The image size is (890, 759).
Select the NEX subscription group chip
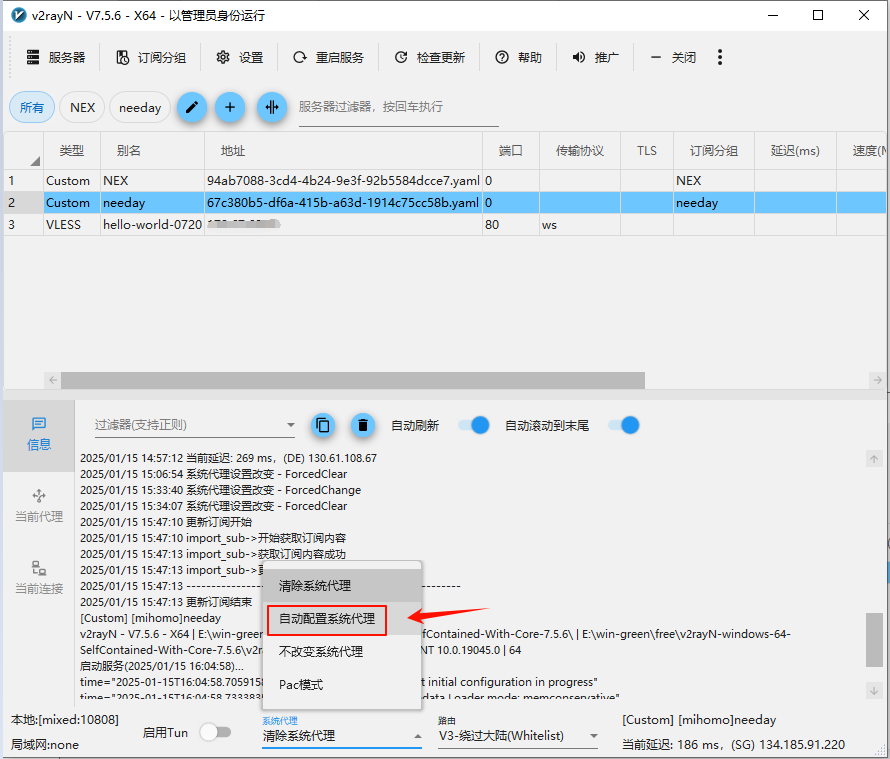82,107
